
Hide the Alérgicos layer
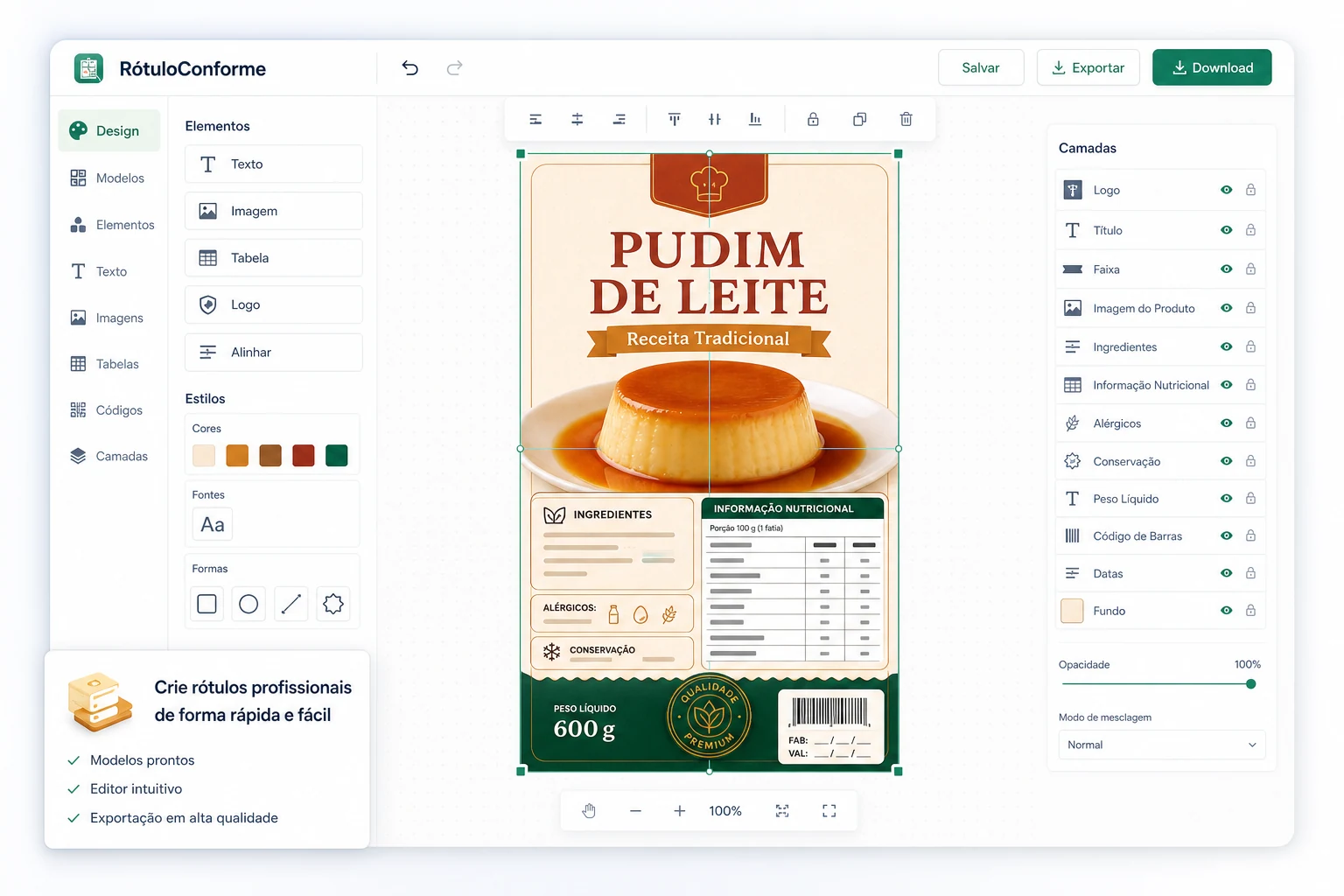tap(1227, 423)
